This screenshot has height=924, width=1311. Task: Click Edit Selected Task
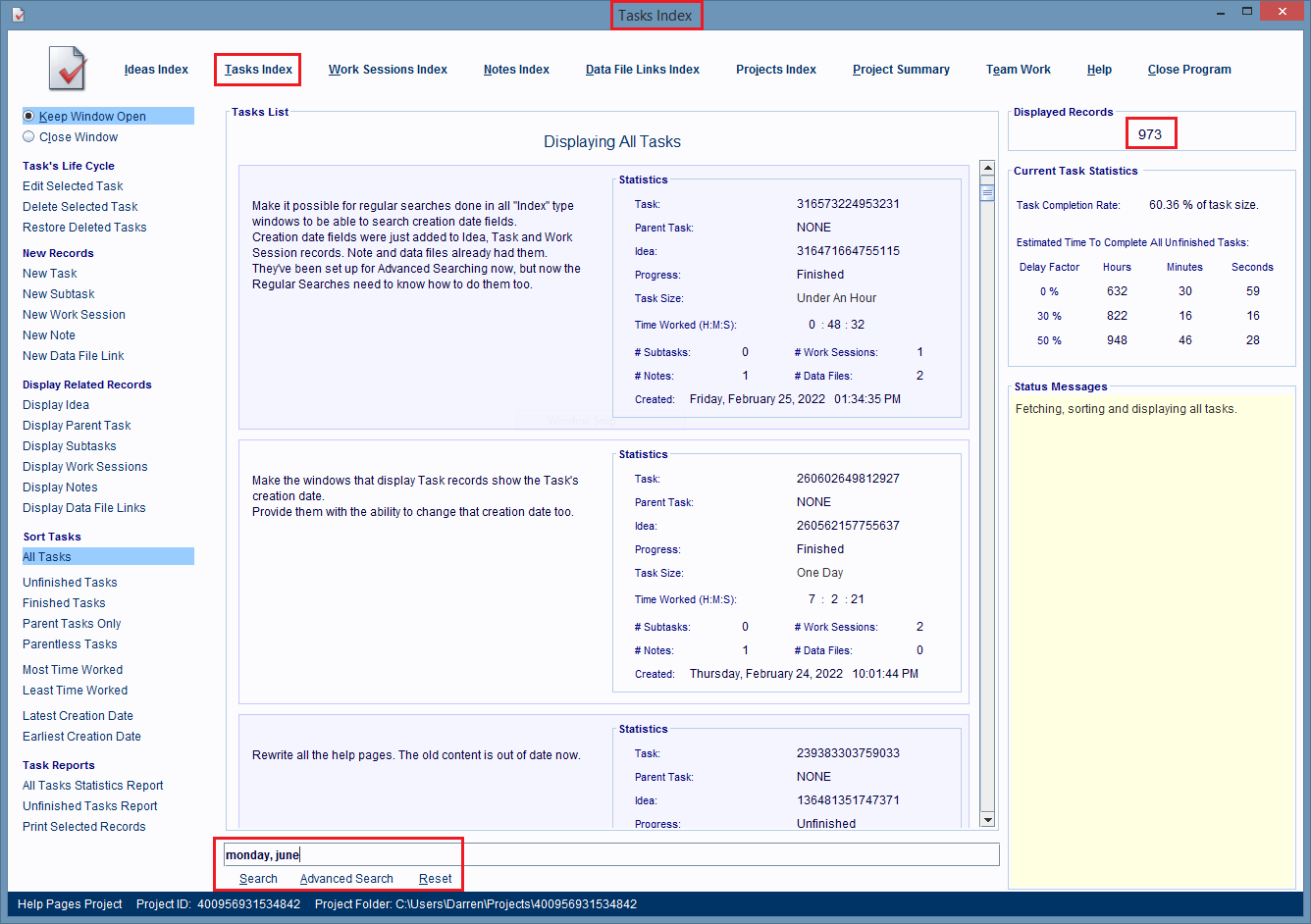click(73, 186)
